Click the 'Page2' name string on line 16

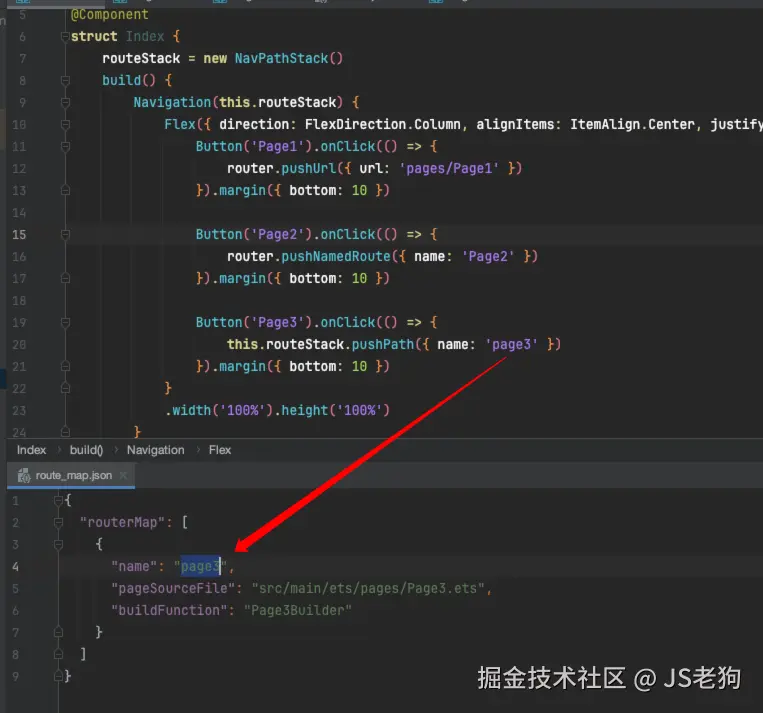pos(488,256)
